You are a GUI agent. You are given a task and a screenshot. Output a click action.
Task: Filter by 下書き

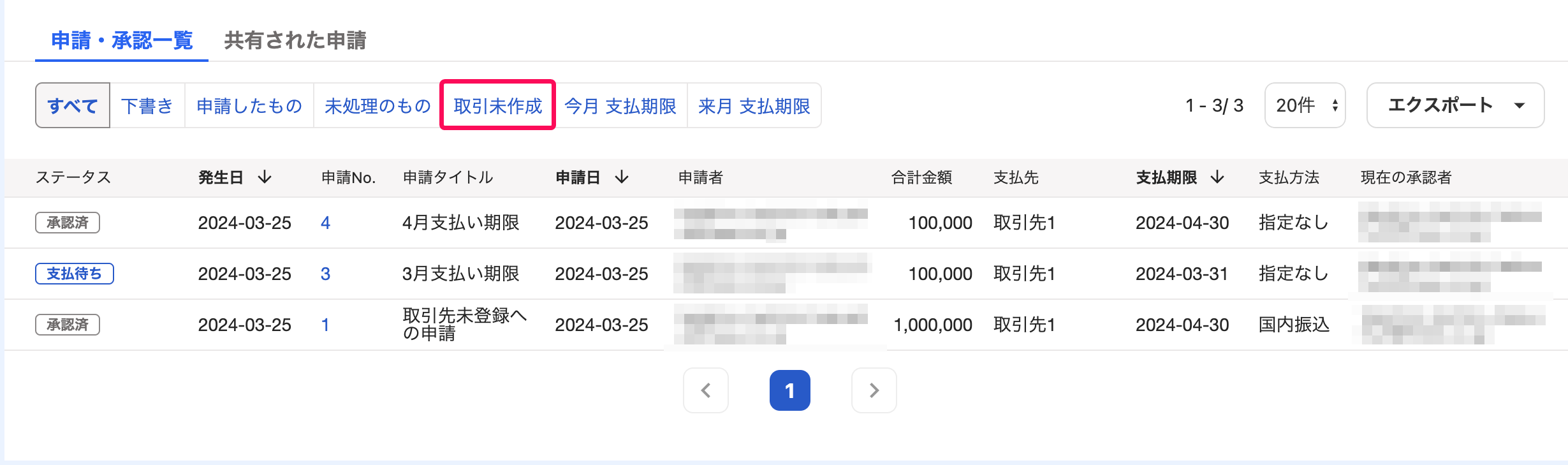[x=147, y=105]
